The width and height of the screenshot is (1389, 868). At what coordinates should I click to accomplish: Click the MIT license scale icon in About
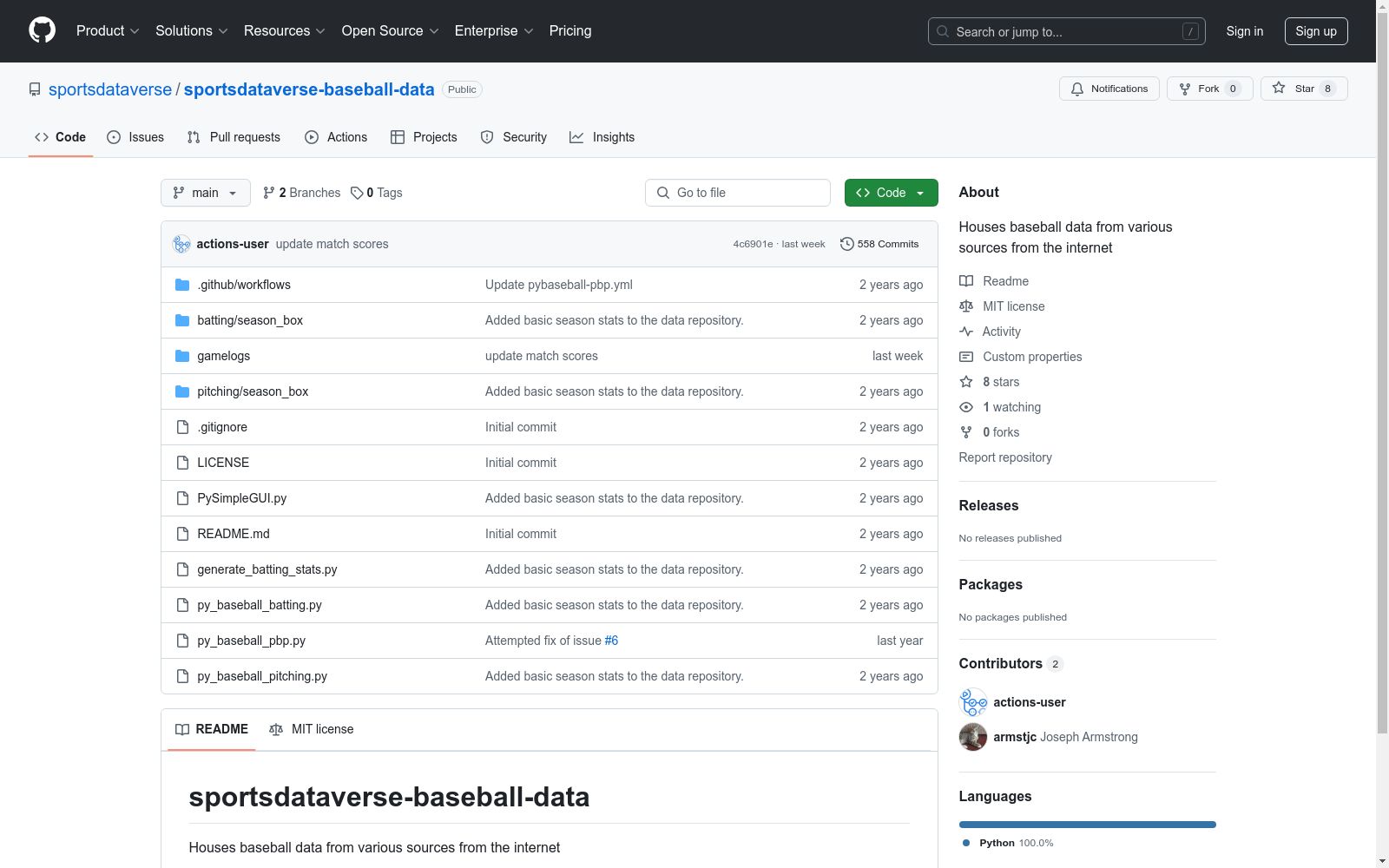coord(966,306)
